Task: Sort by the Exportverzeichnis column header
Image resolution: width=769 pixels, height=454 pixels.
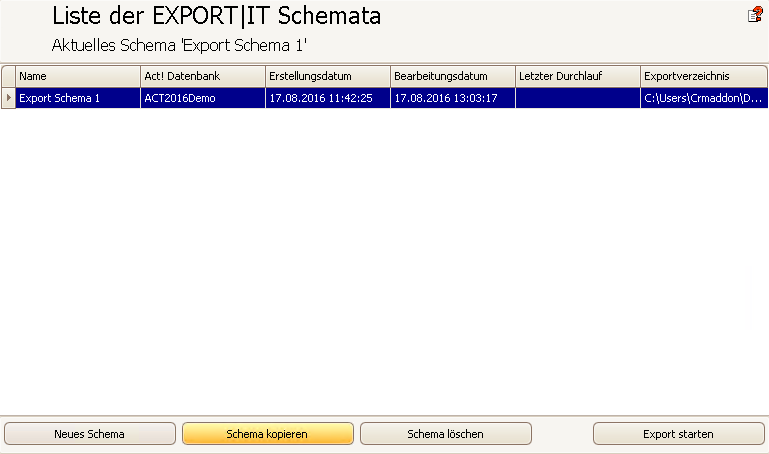Action: pyautogui.click(x=704, y=76)
